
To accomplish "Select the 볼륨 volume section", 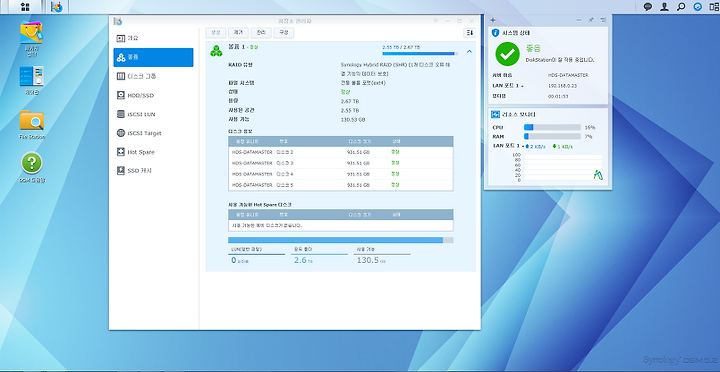I will 153,57.
